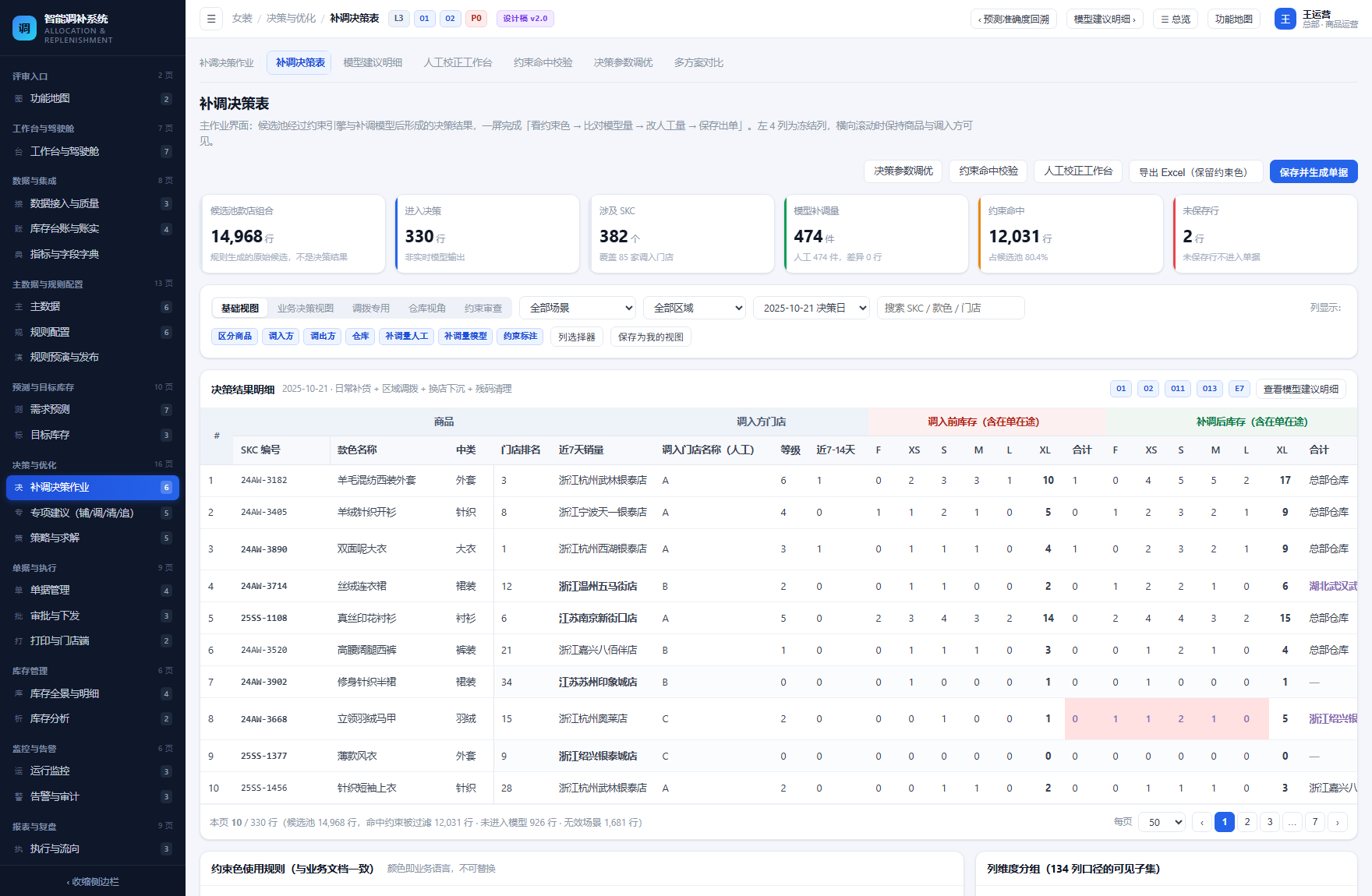This screenshot has height=896, width=1372.
Task: Switch to the 多方案对比 tab
Action: [698, 62]
